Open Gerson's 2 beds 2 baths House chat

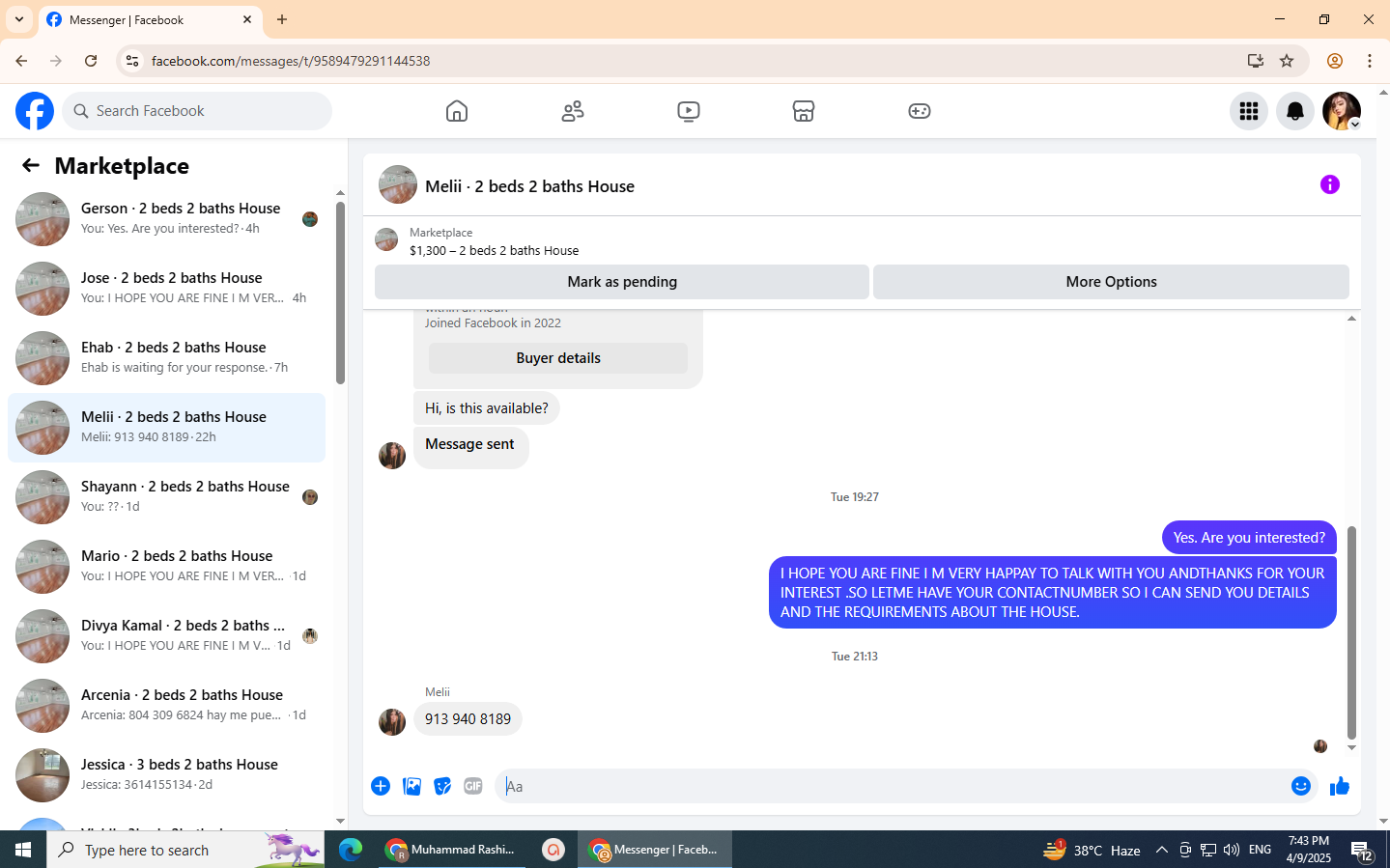166,219
